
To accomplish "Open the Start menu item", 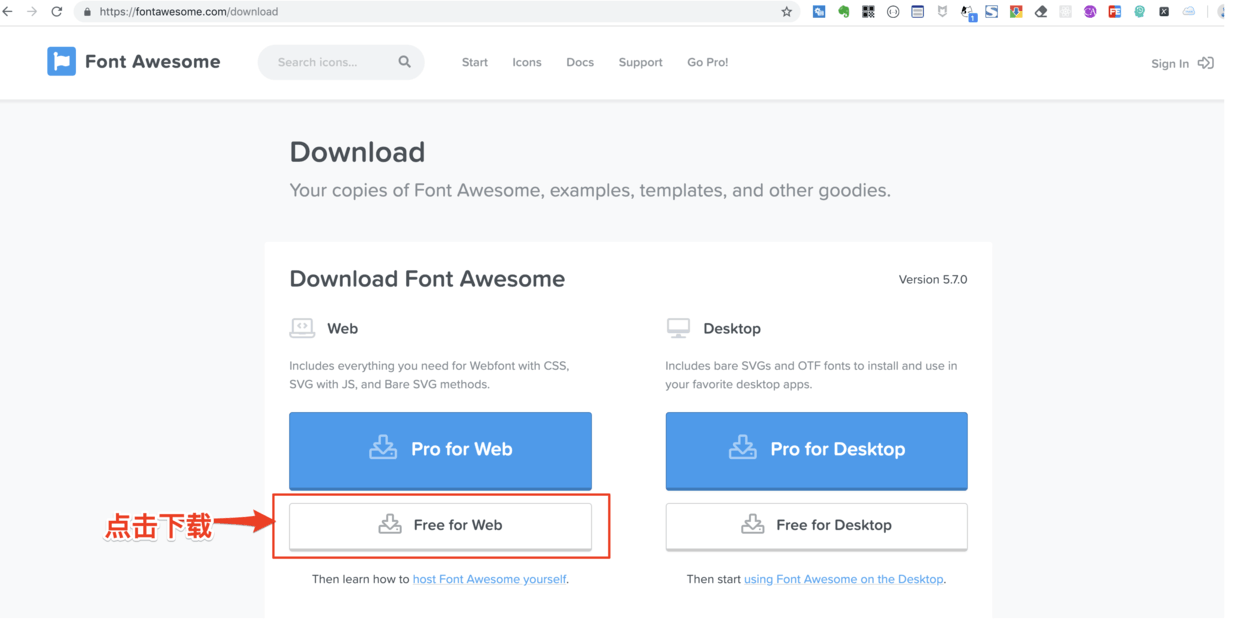I will [475, 62].
